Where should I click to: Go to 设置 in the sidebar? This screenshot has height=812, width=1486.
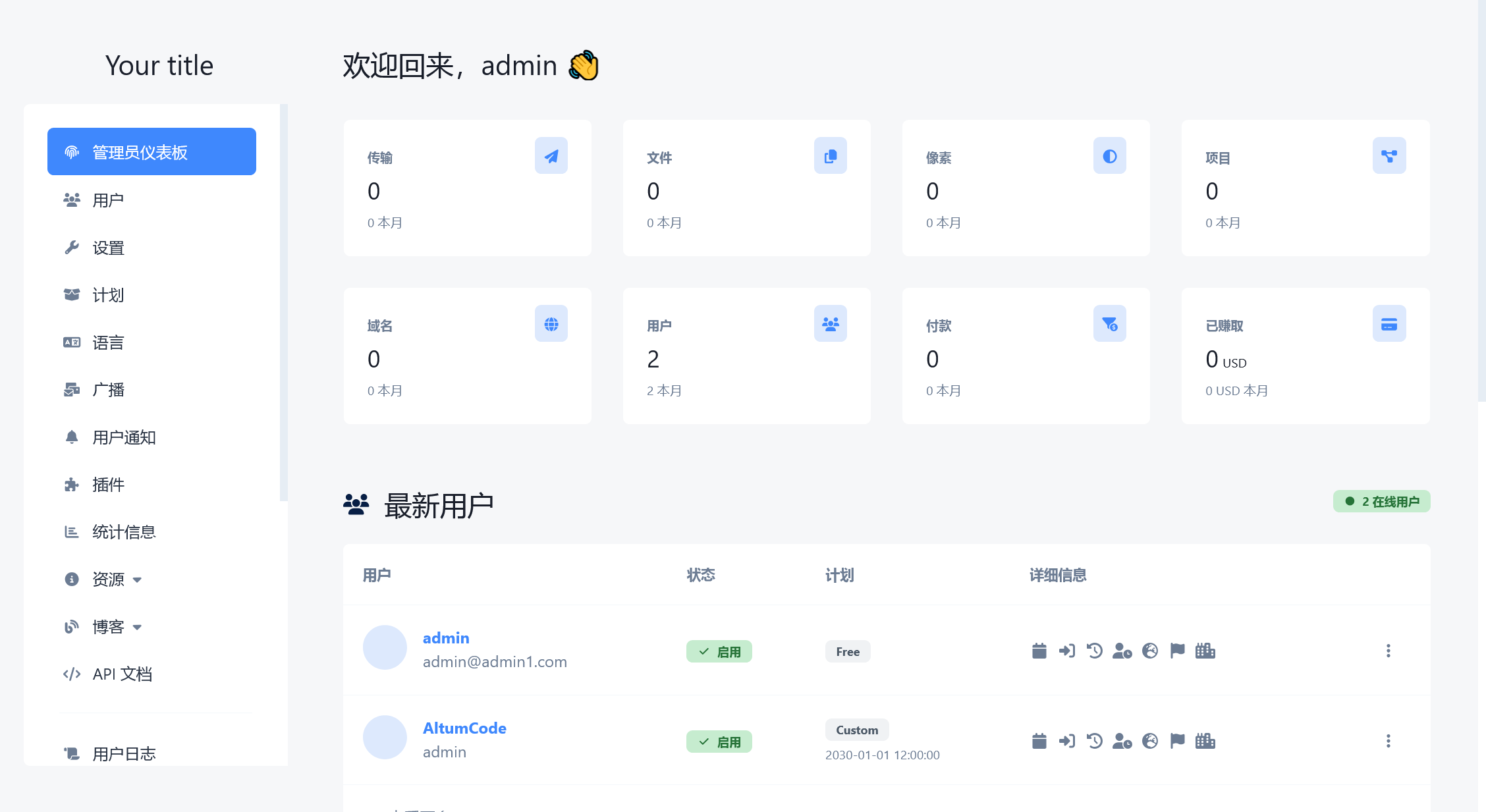click(x=108, y=248)
